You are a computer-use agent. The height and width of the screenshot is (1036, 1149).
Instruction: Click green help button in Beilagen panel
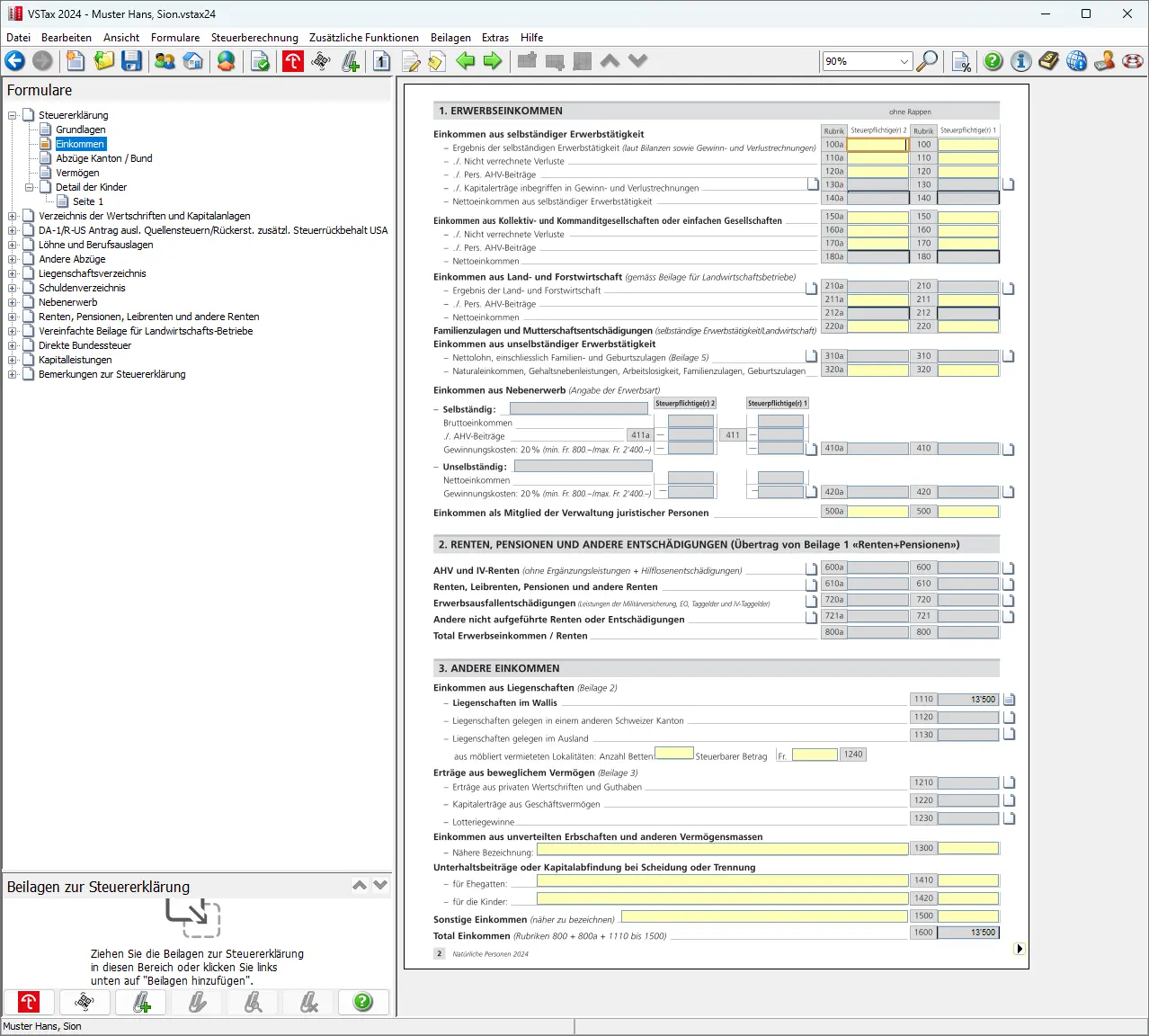coord(363,1002)
